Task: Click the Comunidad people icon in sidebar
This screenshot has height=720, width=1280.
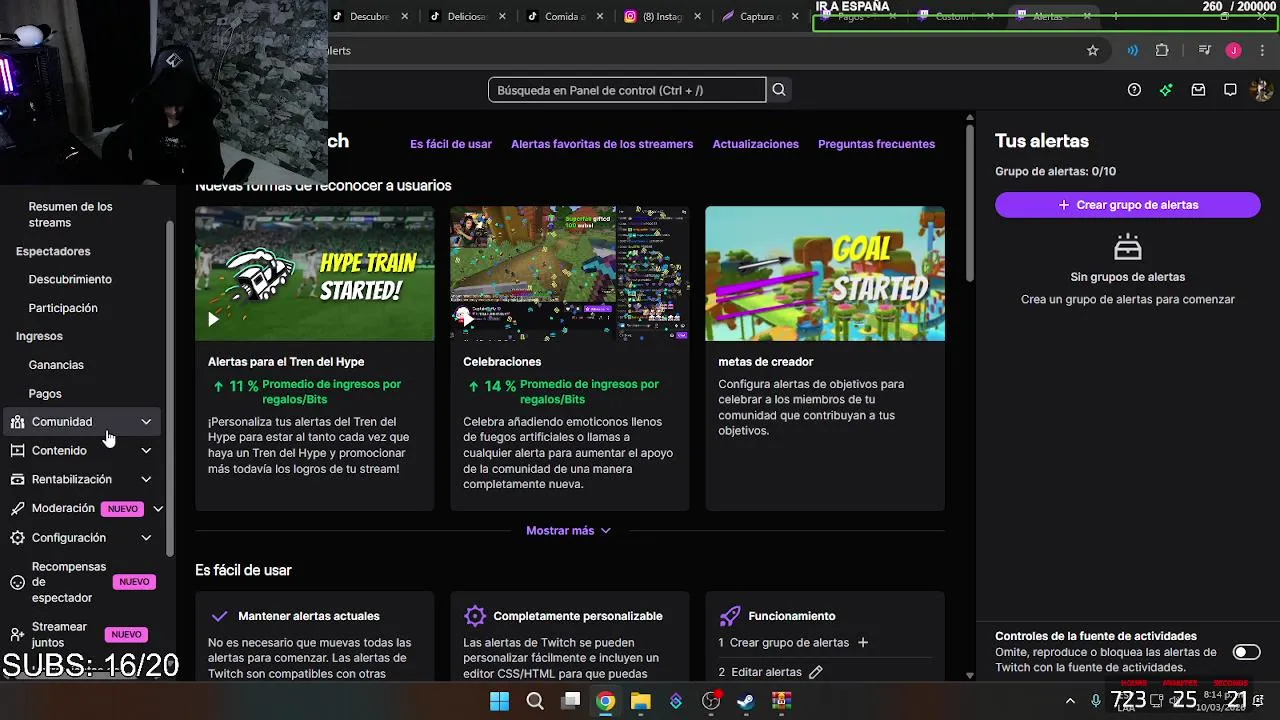Action: coord(17,422)
